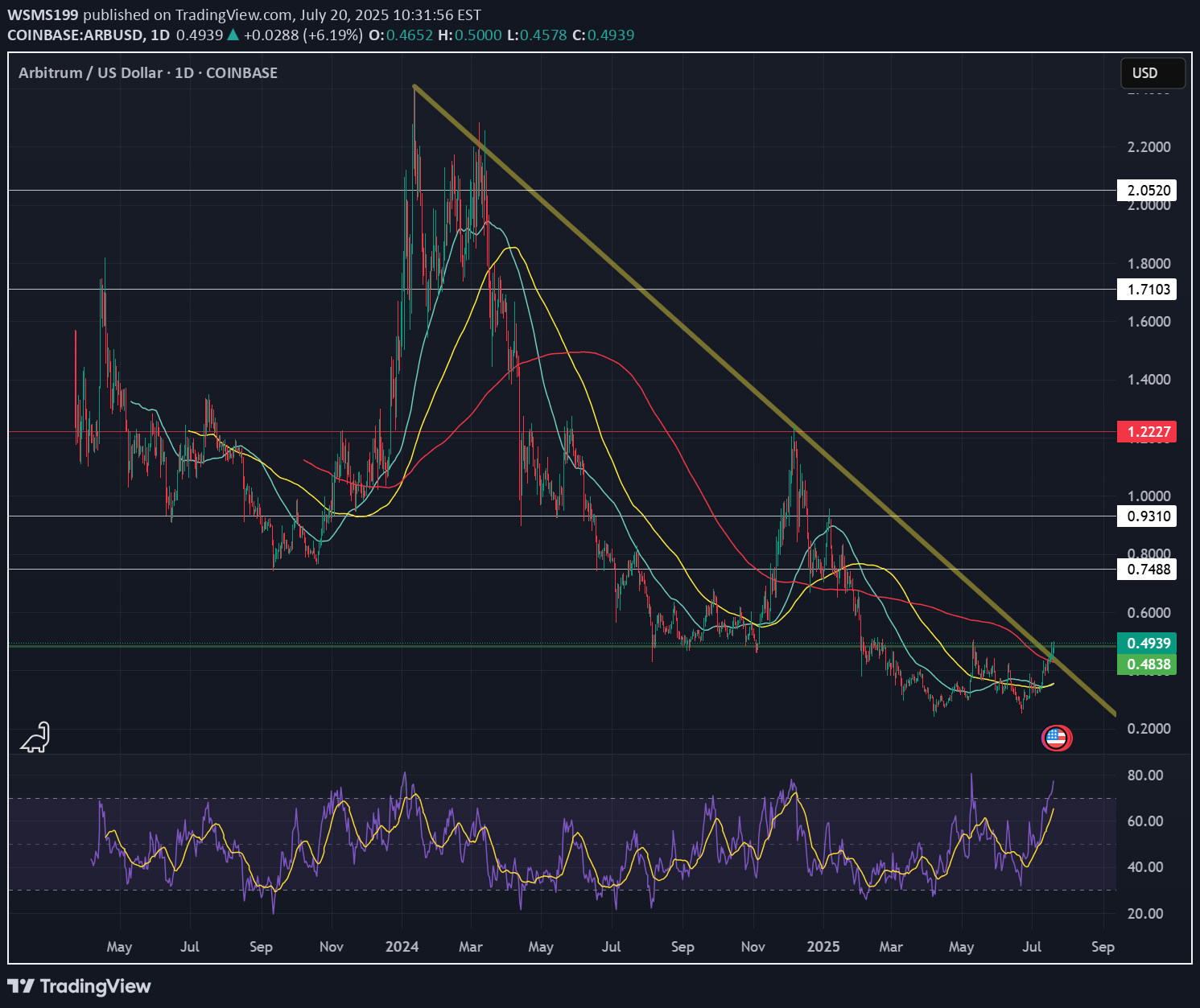Viewport: 1200px width, 1008px height.
Task: Click the US flag event marker
Action: click(x=1056, y=738)
